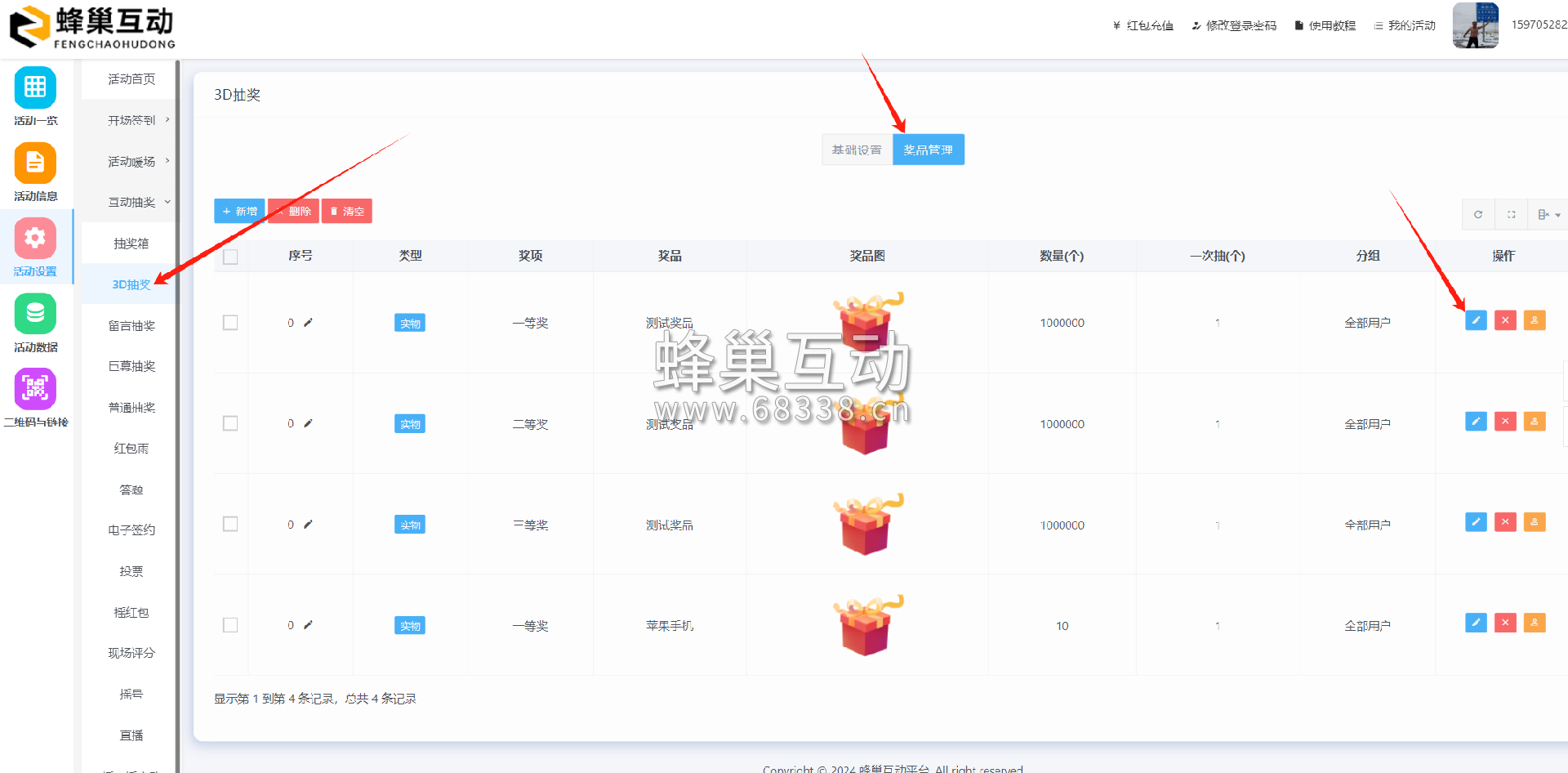Select the checkbox beside the 苹果手机 row
Screen dimensions: 1568x773
(230, 625)
